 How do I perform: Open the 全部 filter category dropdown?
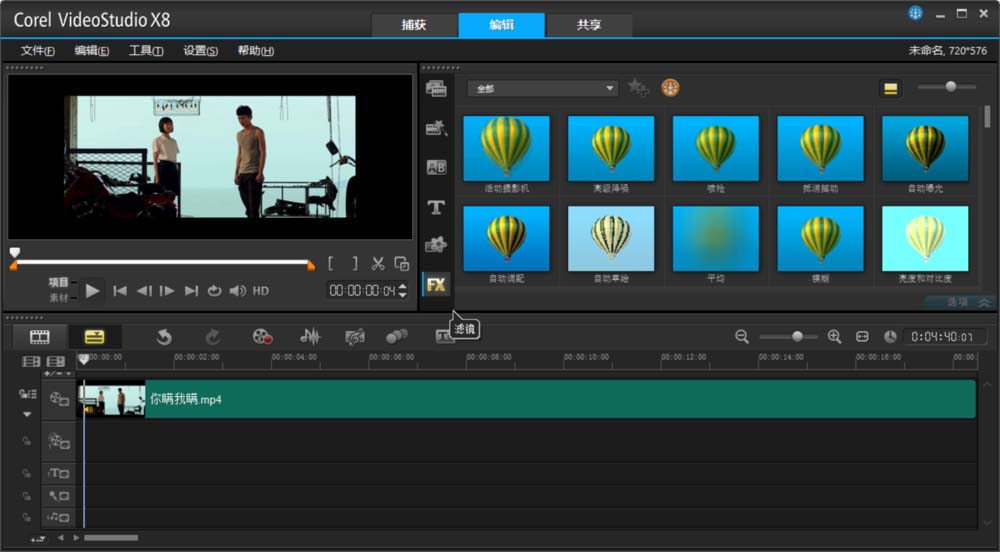pyautogui.click(x=542, y=89)
